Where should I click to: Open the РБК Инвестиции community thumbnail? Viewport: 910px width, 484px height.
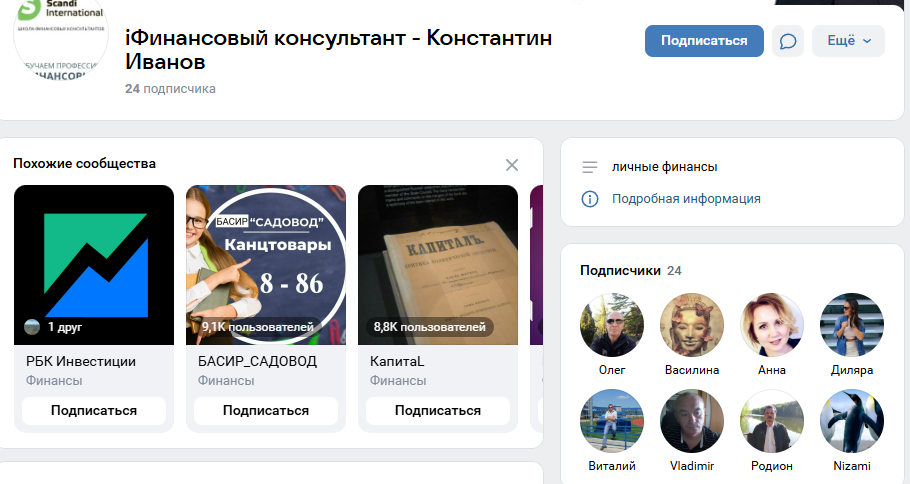click(94, 265)
